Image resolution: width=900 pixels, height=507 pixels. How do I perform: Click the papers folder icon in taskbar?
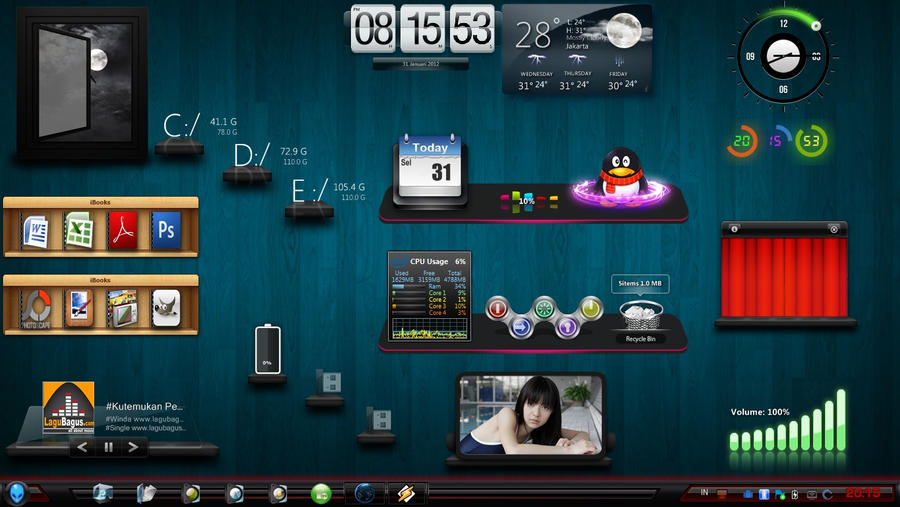146,493
